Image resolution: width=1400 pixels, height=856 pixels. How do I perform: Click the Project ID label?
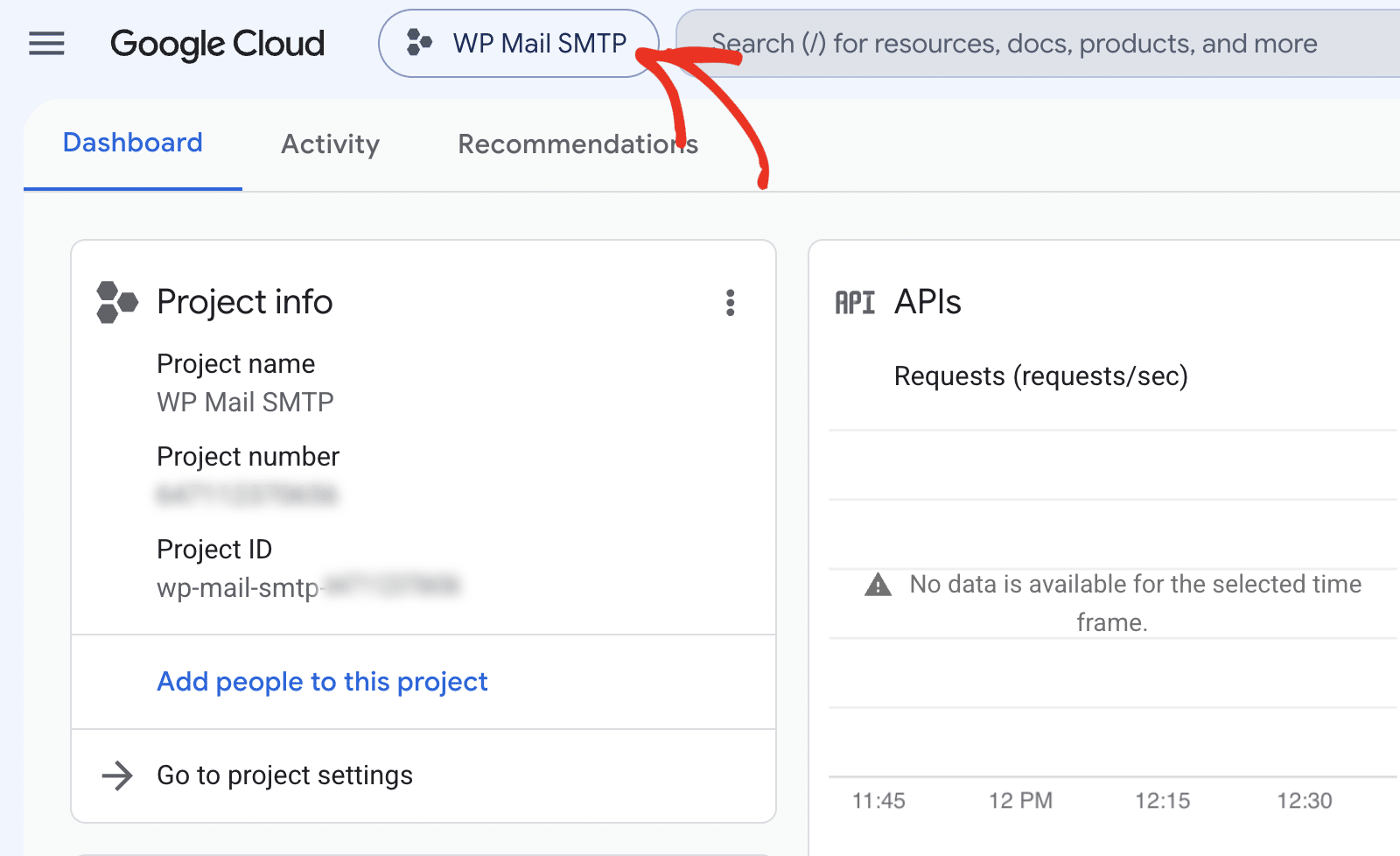click(x=214, y=549)
